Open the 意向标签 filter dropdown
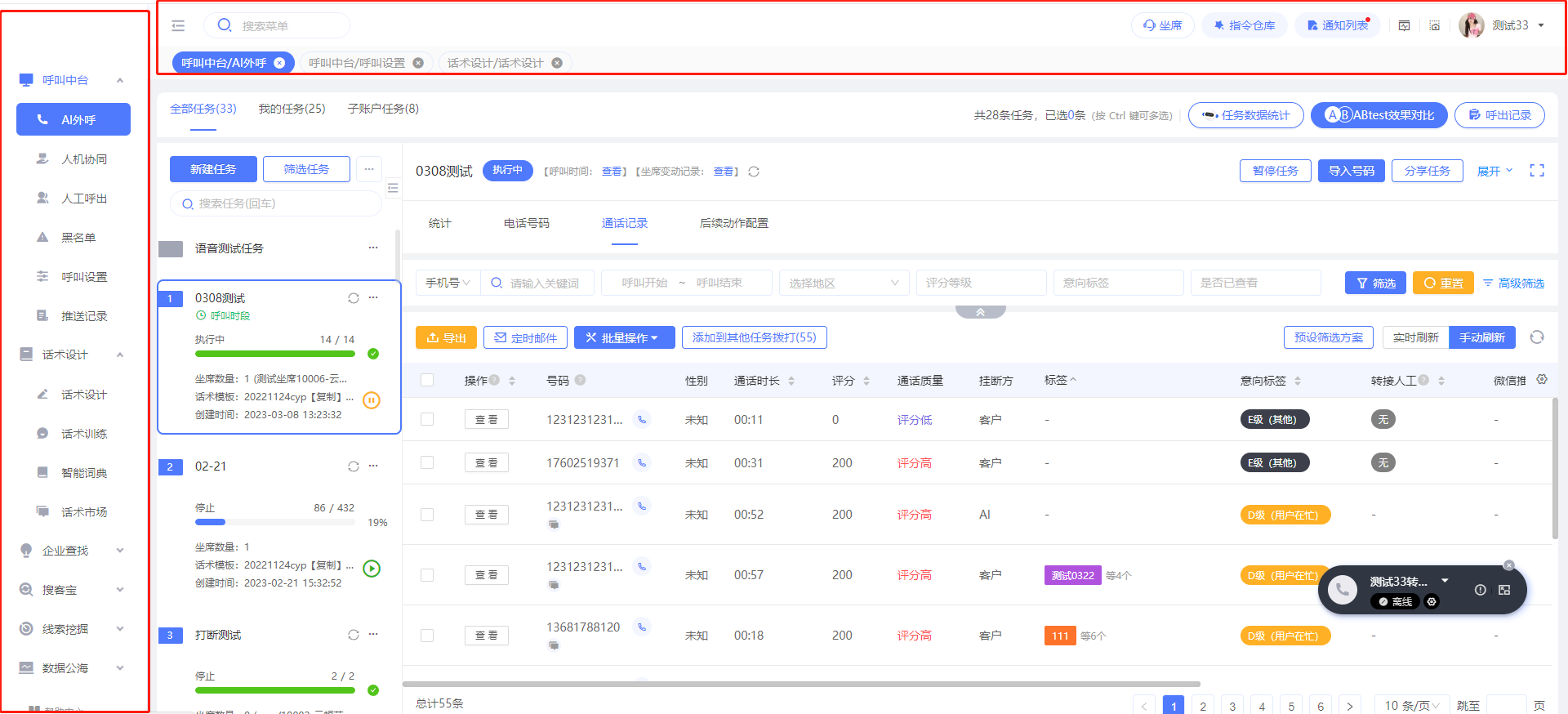The width and height of the screenshot is (1568, 714). (1119, 283)
